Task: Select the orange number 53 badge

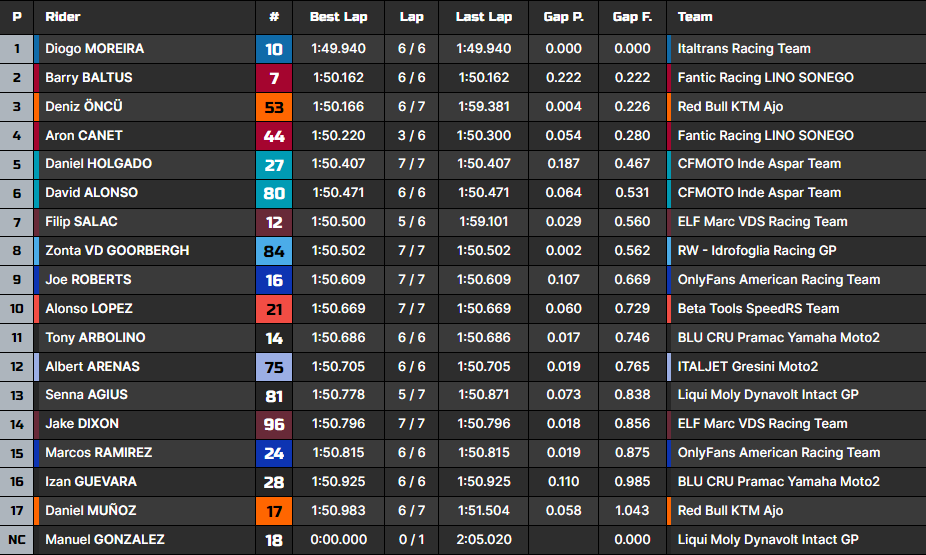Action: pos(274,107)
